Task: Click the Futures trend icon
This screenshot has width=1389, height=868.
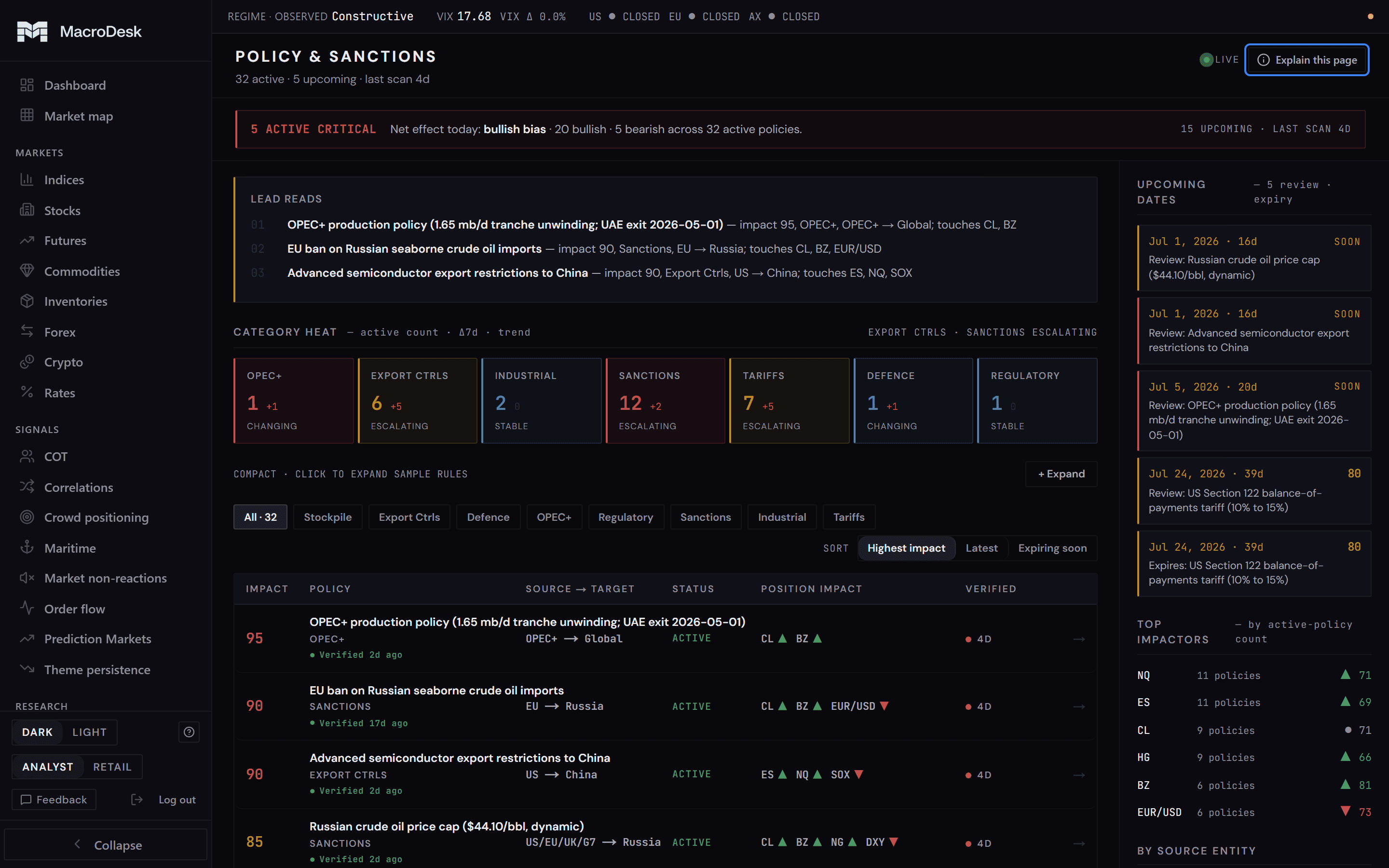Action: pos(27,241)
